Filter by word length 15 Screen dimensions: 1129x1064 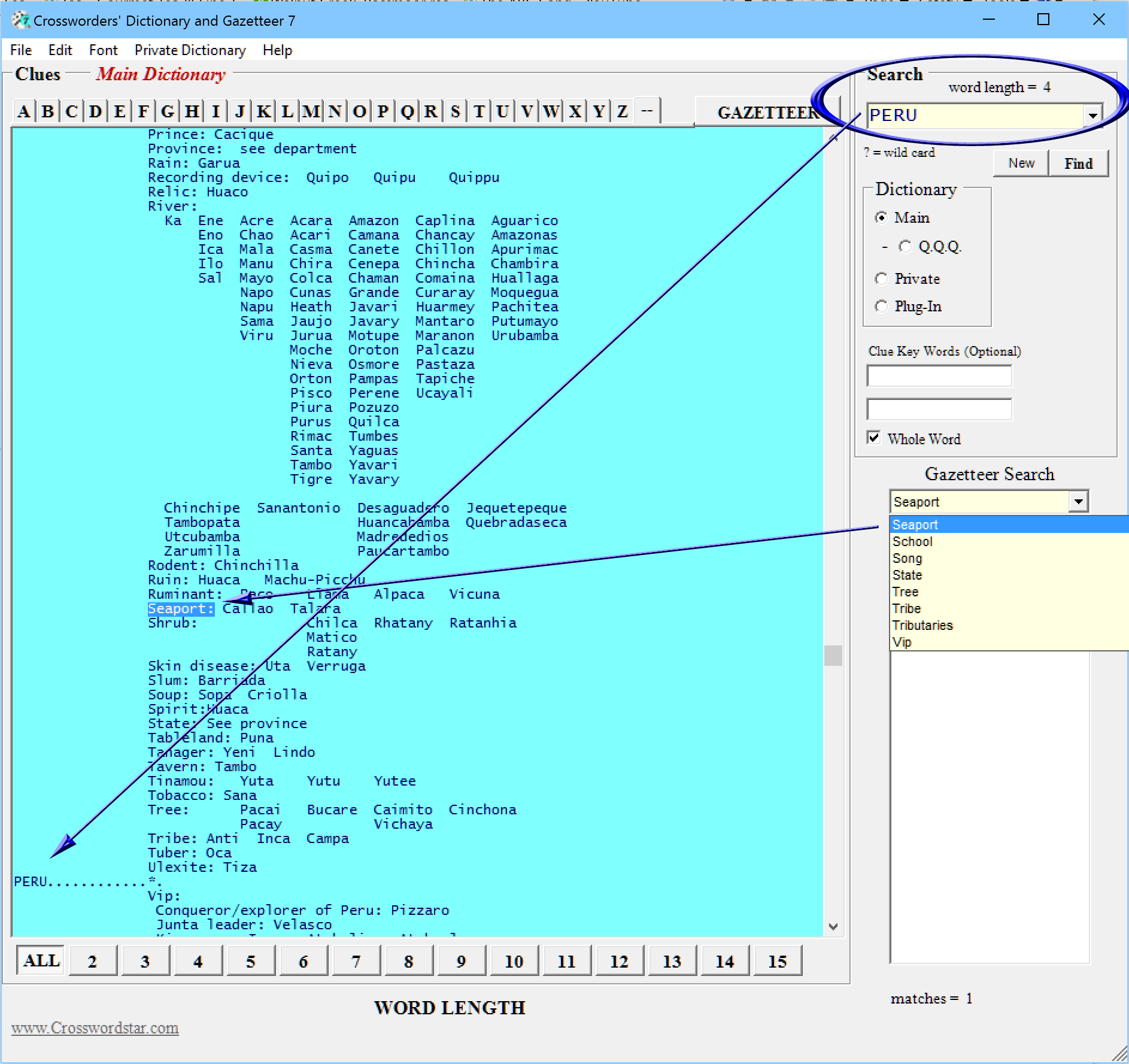coord(778,961)
